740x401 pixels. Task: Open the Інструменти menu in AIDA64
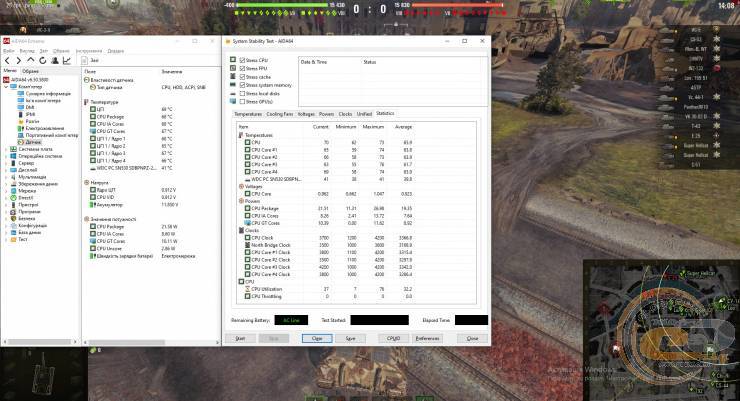coord(89,51)
